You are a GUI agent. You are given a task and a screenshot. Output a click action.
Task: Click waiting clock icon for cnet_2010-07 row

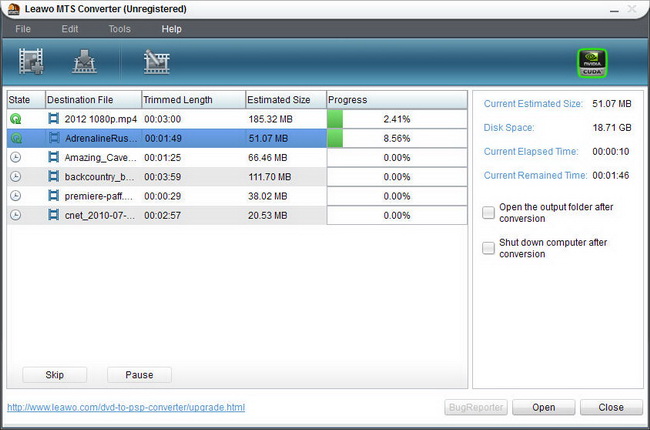15,215
